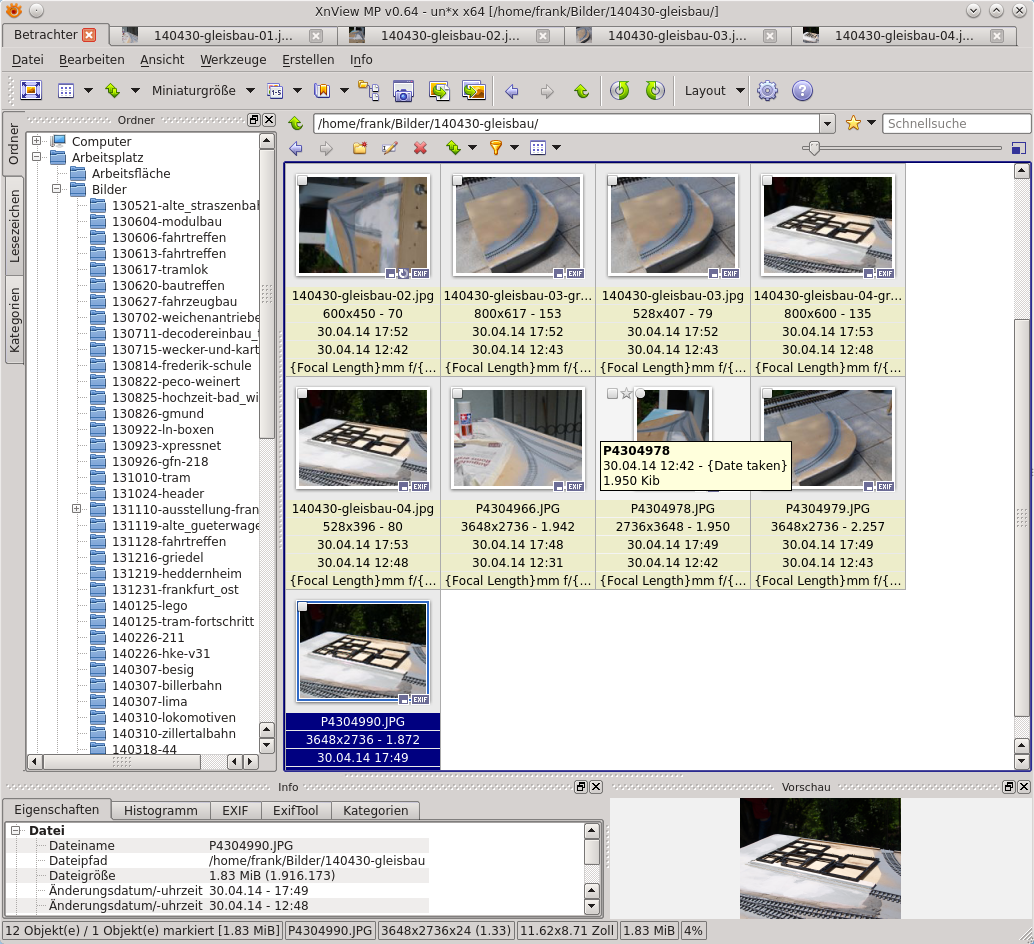Open the settings gear icon
The width and height of the screenshot is (1034, 944).
pyautogui.click(x=767, y=91)
